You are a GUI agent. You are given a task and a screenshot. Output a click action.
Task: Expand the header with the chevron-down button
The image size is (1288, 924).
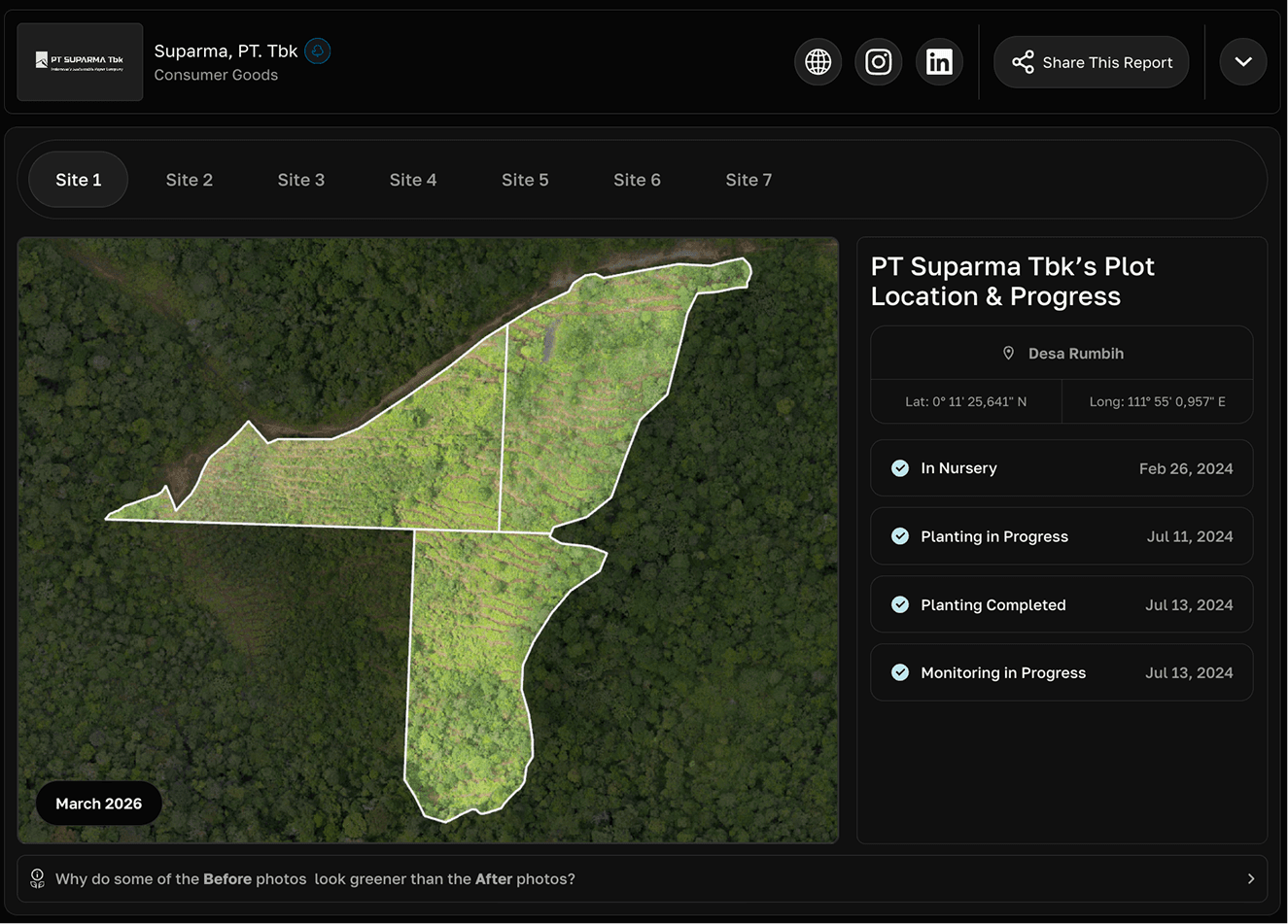click(1243, 62)
